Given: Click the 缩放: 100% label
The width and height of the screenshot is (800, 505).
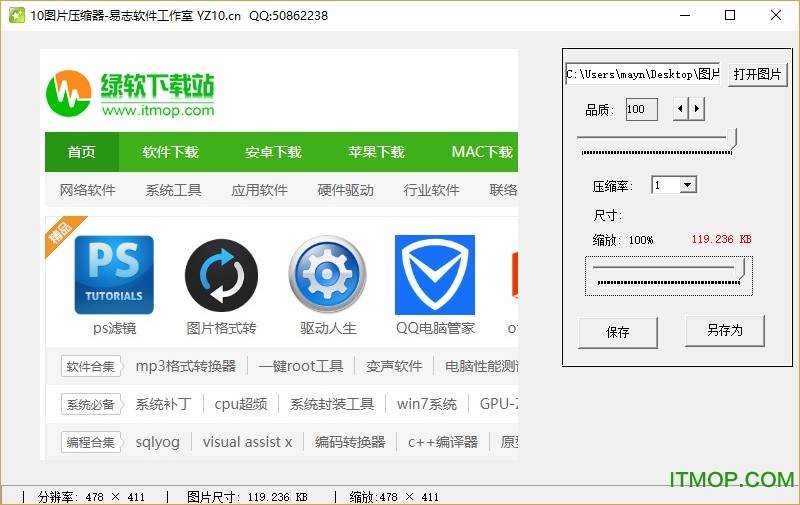Looking at the screenshot, I should (623, 240).
